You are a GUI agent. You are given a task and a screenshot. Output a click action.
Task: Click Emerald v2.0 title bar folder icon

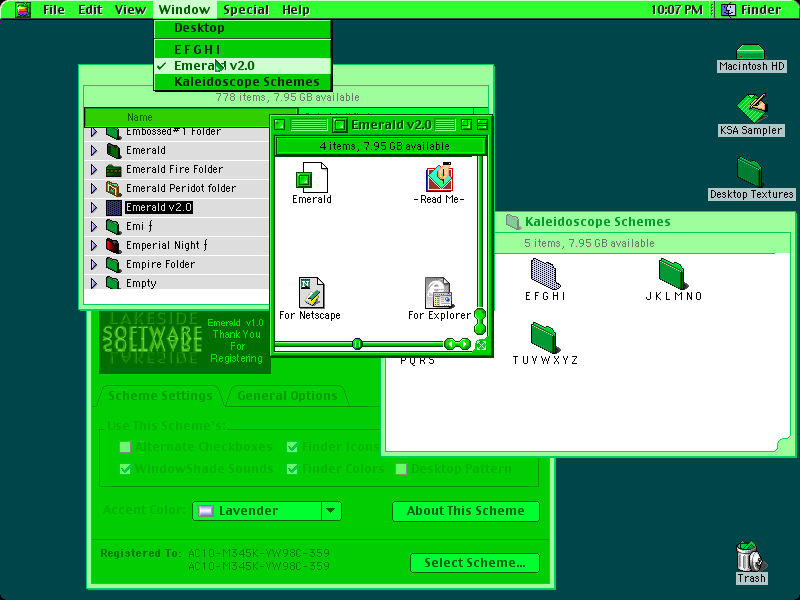click(x=340, y=124)
